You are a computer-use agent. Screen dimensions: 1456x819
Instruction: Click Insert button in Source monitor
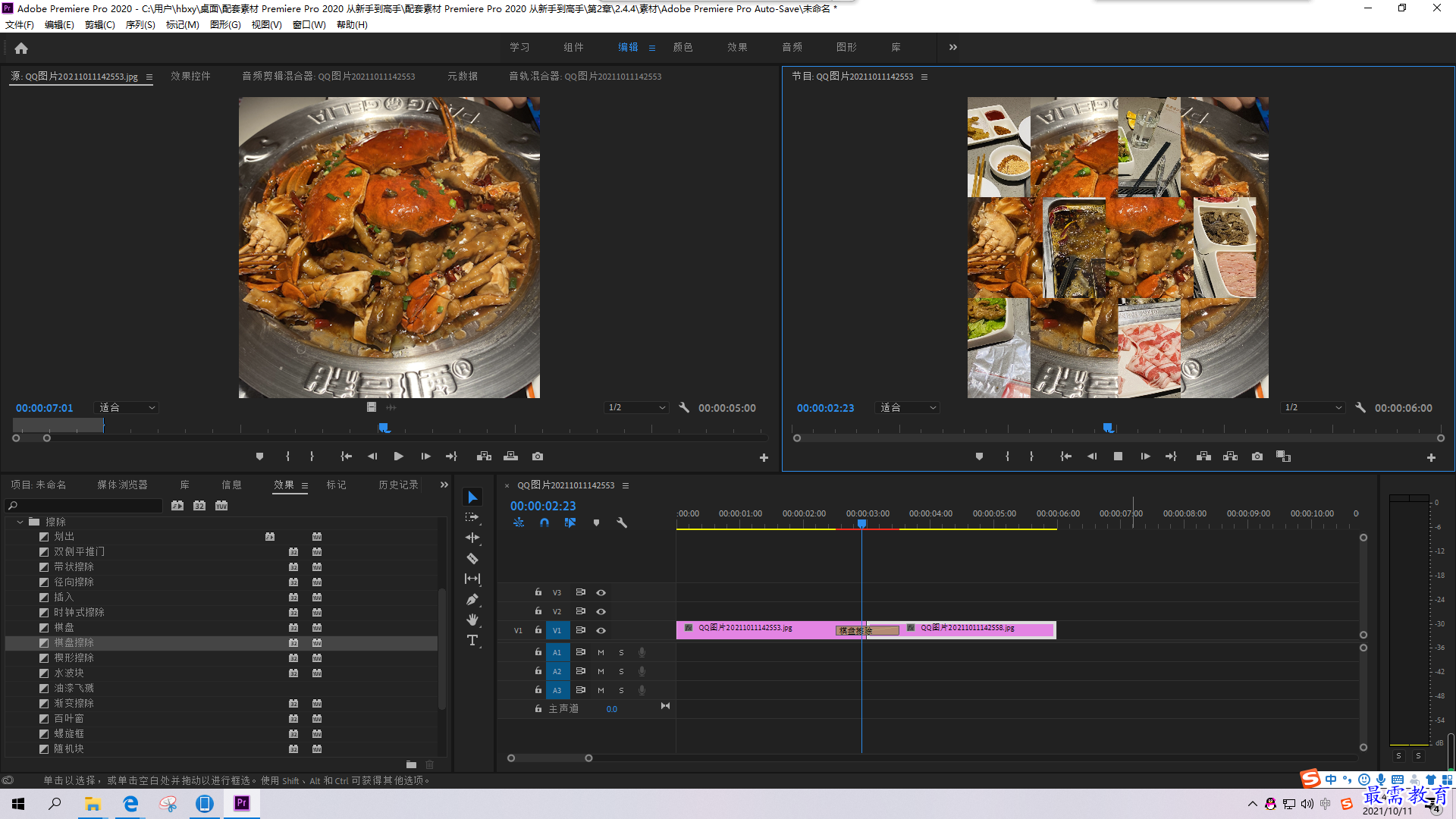pos(484,456)
